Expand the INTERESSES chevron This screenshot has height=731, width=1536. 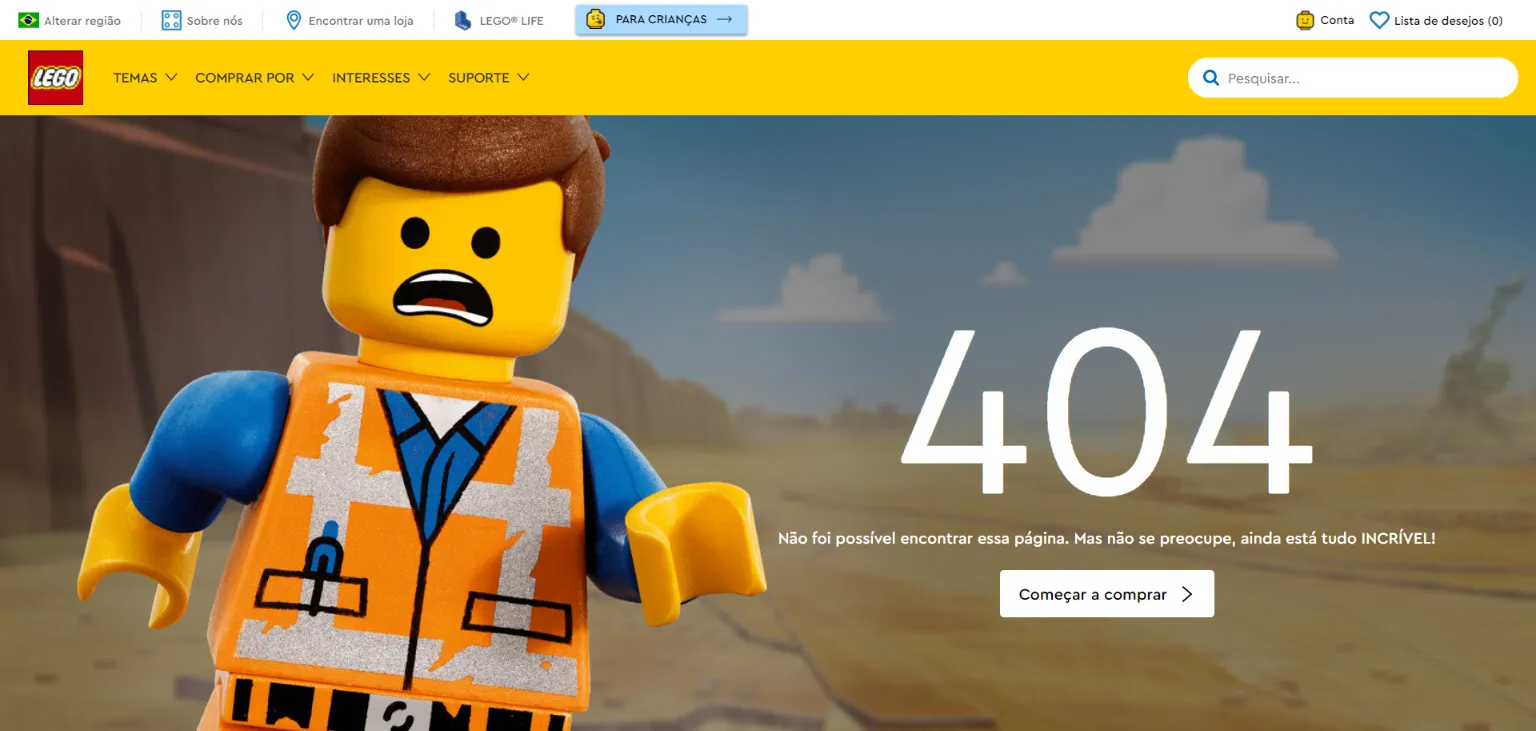click(424, 77)
